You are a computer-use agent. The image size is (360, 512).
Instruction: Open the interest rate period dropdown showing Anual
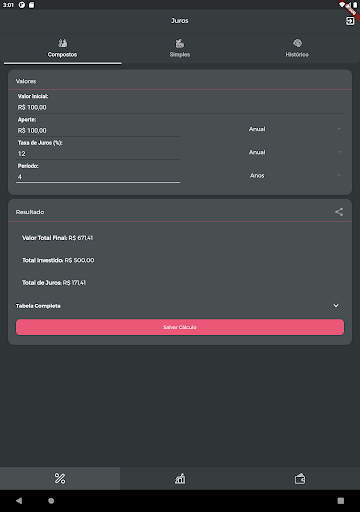pos(295,152)
